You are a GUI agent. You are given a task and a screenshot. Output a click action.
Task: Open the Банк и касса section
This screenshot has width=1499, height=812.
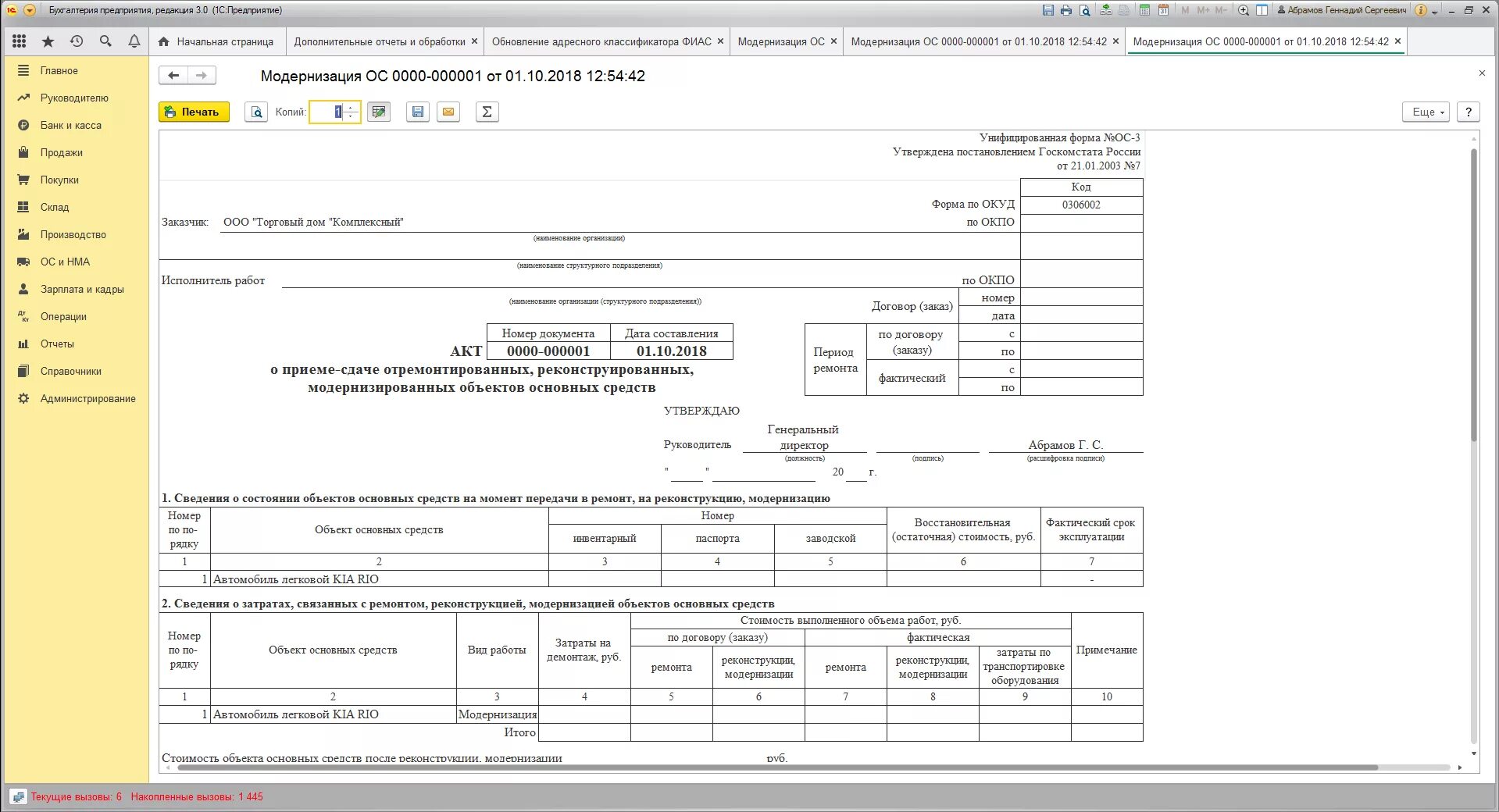(77, 125)
